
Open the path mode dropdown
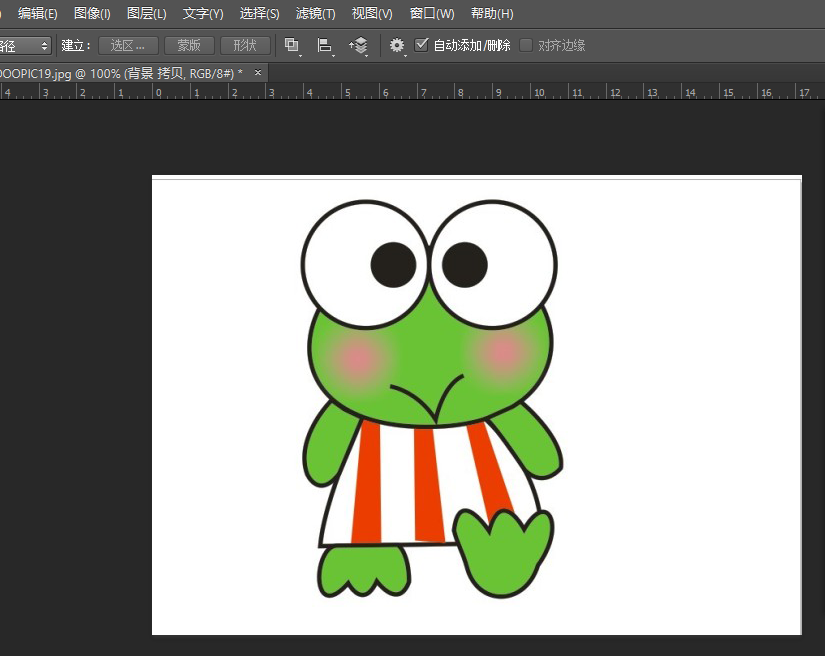25,46
